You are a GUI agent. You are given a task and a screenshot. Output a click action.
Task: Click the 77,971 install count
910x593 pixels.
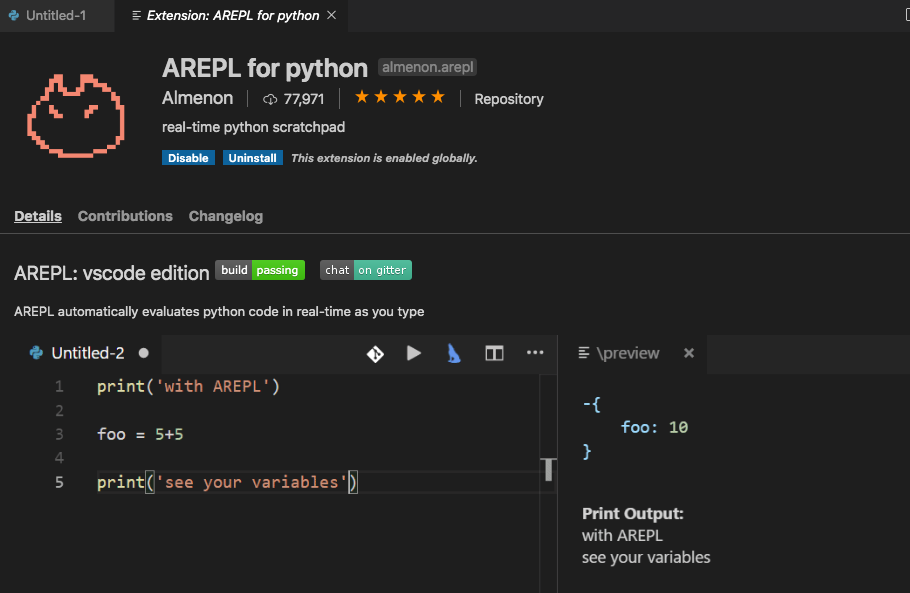[294, 99]
